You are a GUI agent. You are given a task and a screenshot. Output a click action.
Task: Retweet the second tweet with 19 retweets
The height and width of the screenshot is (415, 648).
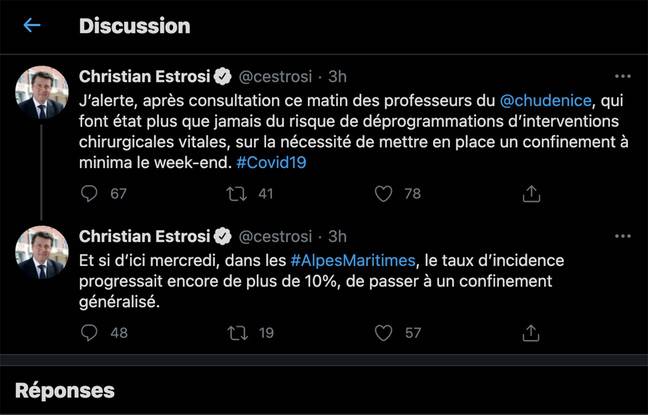(x=237, y=332)
